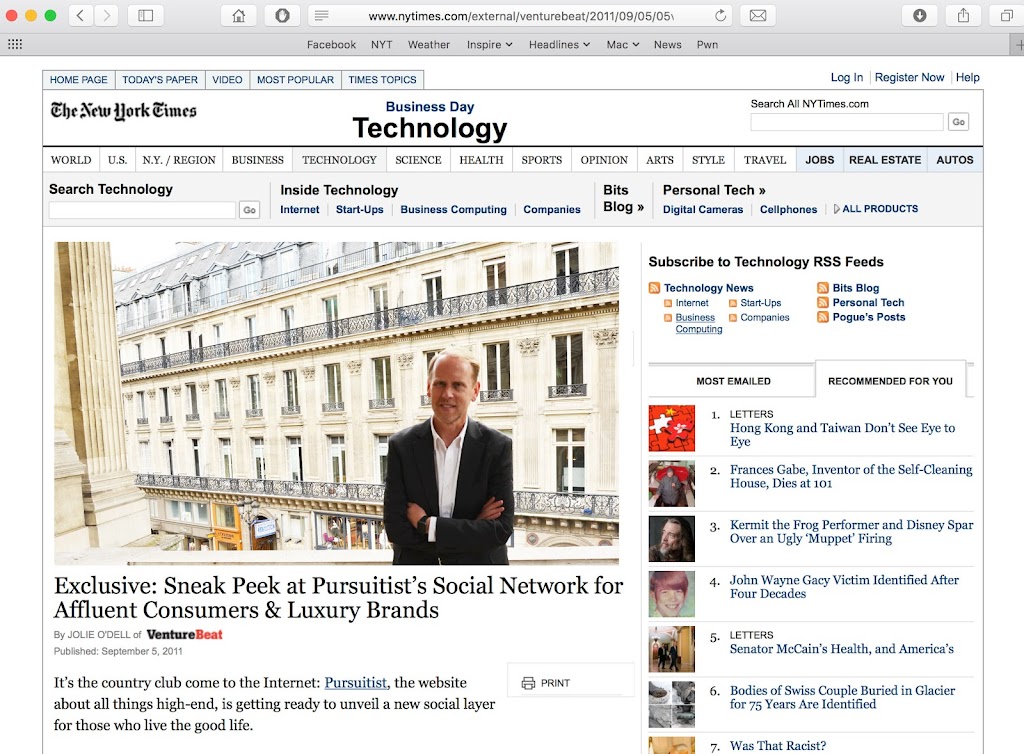Click the 1Password extension icon
This screenshot has width=1024, height=754.
[282, 15]
